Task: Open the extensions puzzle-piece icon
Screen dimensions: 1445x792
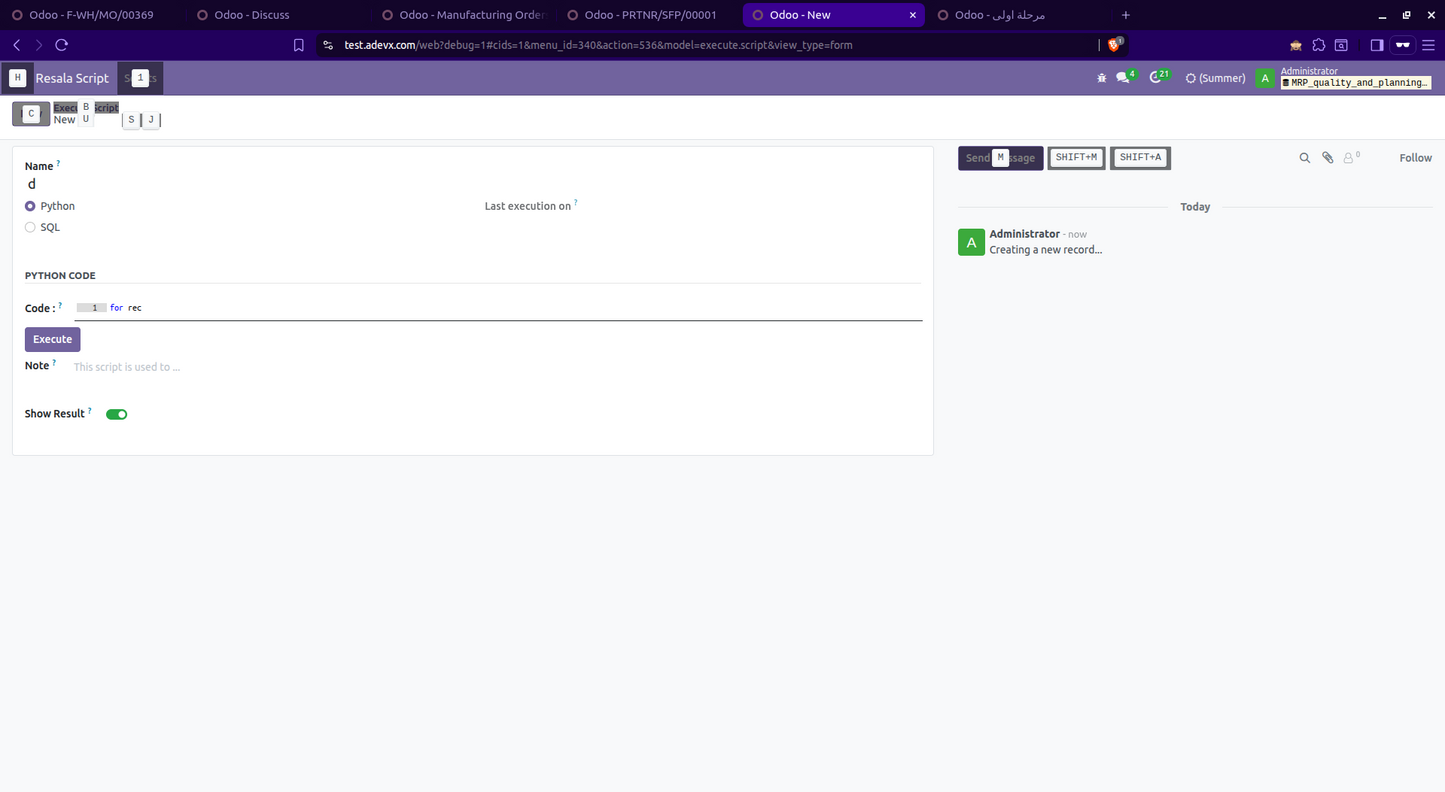Action: (1318, 45)
